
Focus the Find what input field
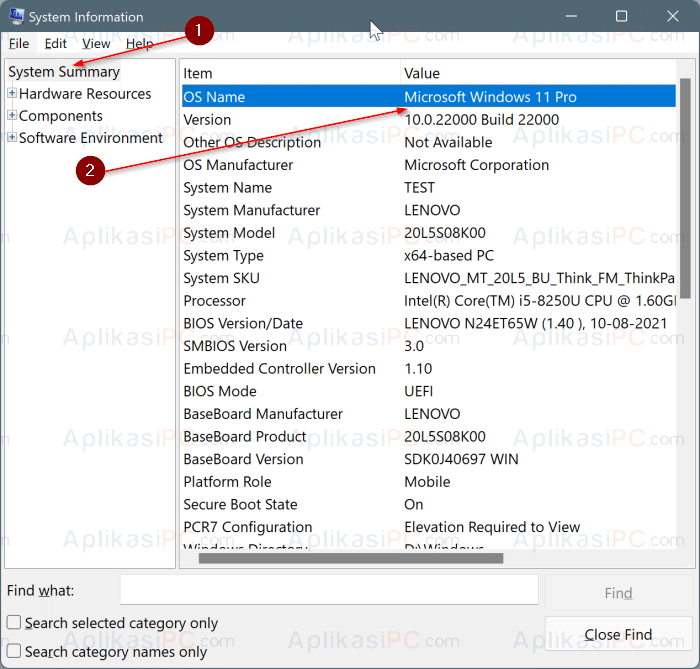coord(329,590)
